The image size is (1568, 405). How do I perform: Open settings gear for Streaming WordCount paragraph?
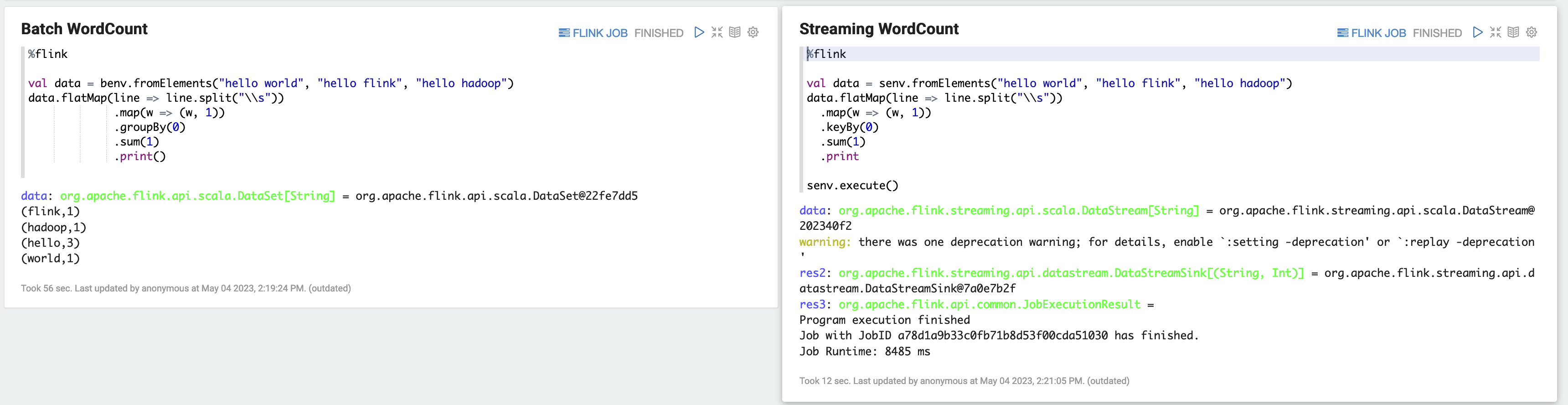(1532, 32)
